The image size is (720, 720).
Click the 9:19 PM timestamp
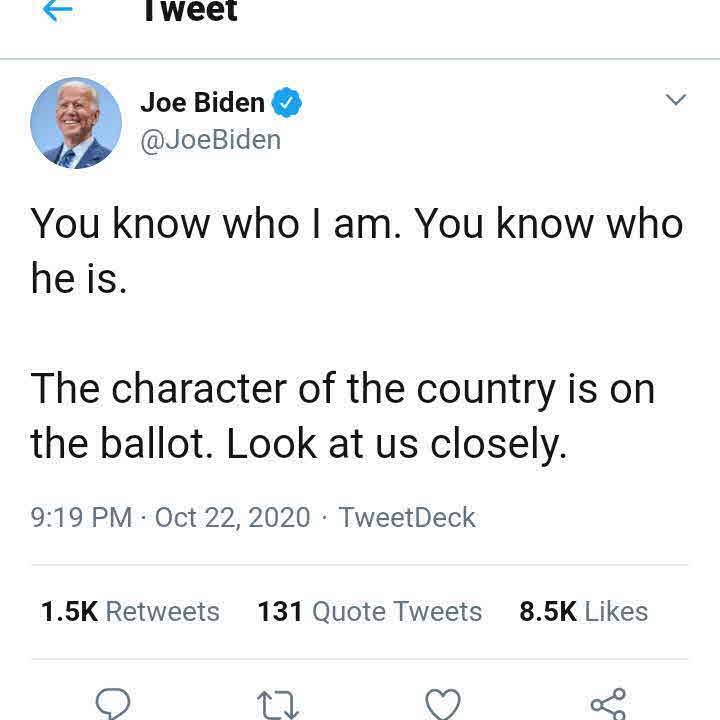[81, 517]
